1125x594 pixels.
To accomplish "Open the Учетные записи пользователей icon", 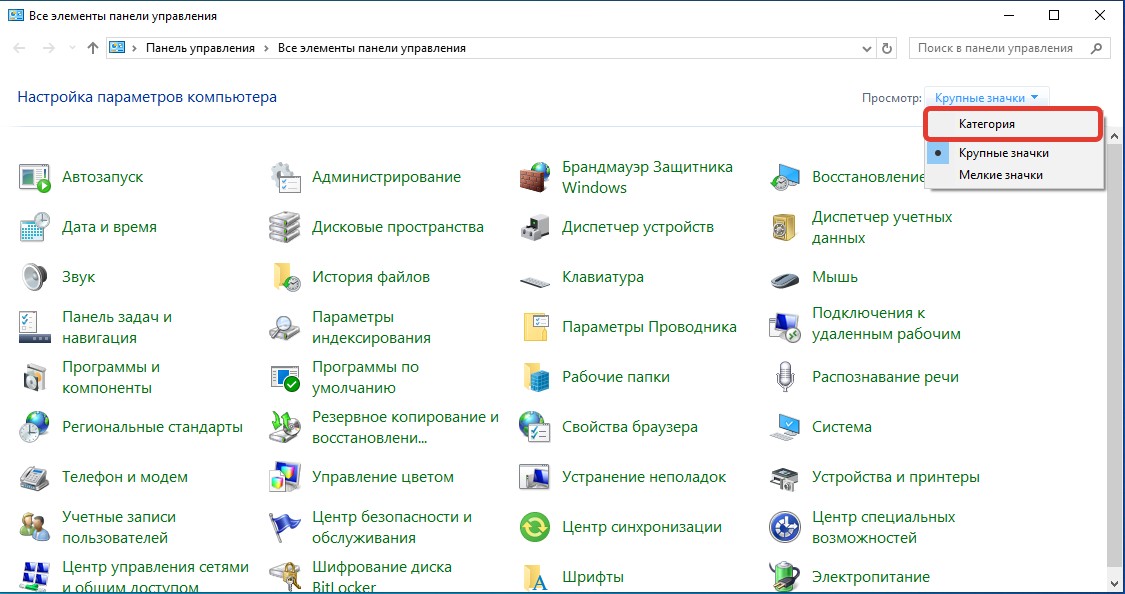I will pyautogui.click(x=34, y=527).
